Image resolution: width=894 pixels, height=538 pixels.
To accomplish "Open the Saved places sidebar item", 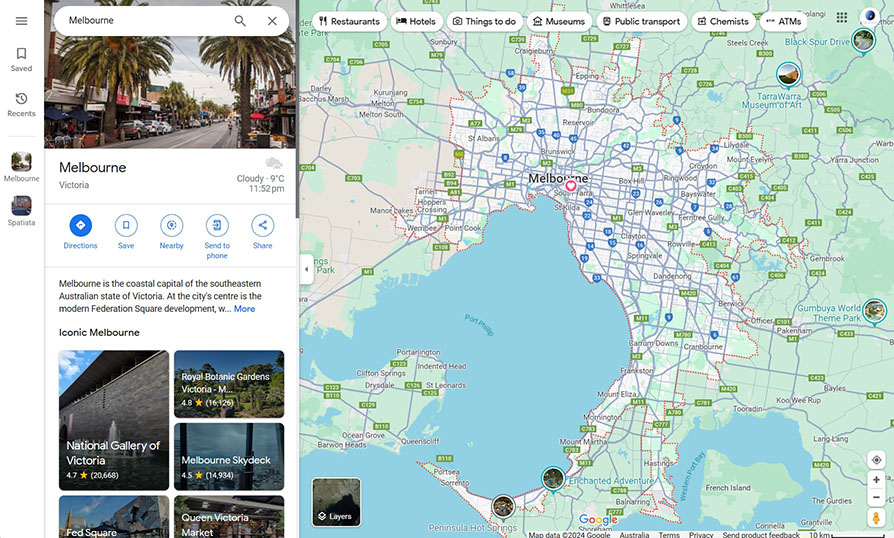I will pos(21,59).
